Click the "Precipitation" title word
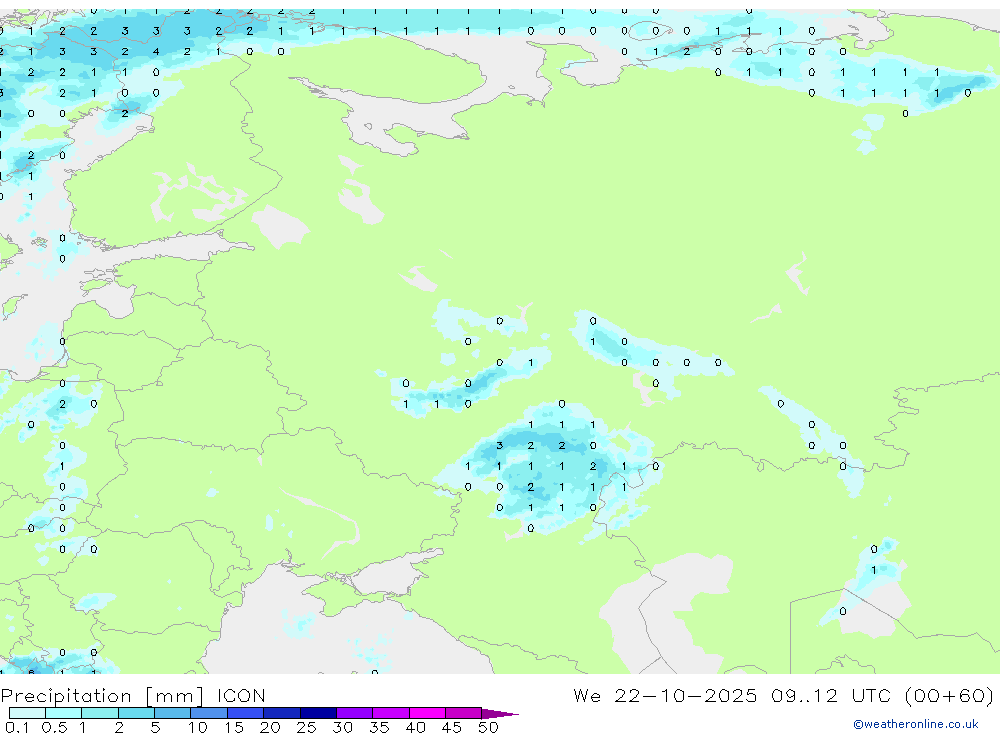 coord(66,695)
